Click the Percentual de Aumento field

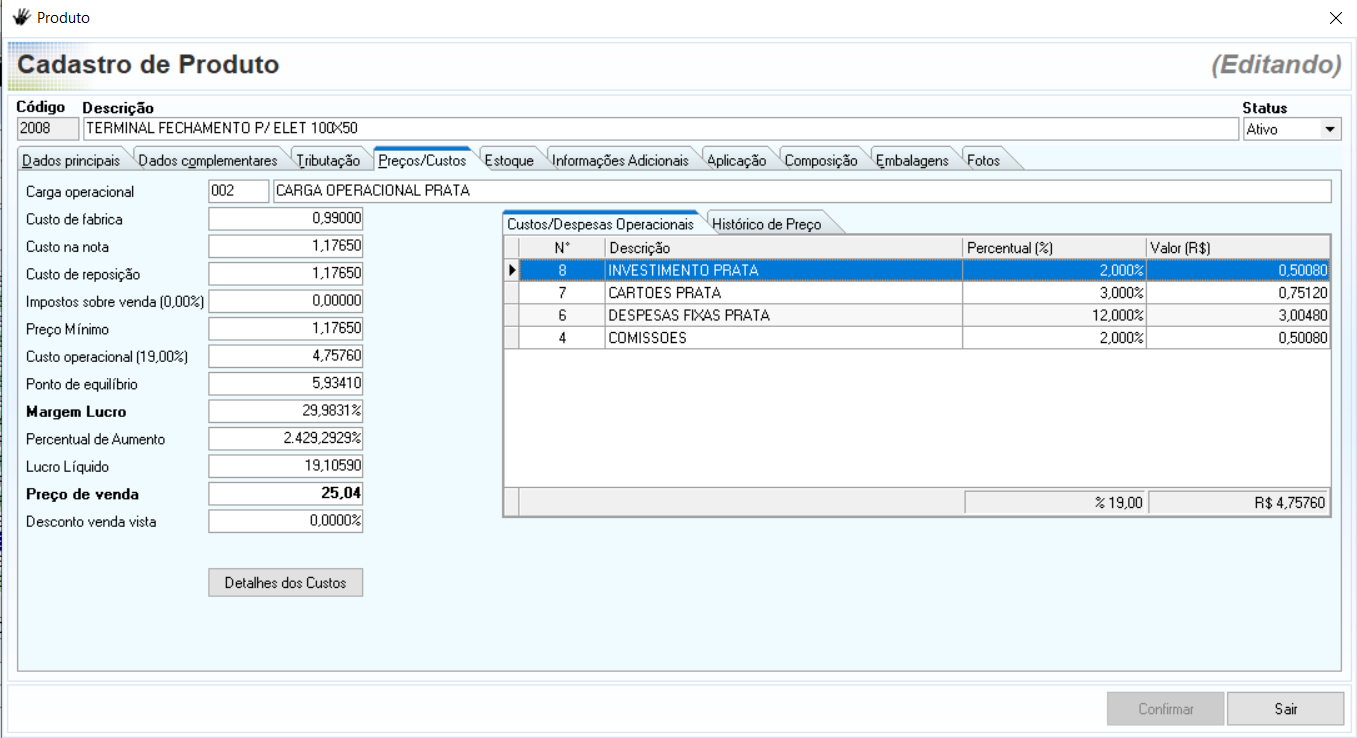click(x=286, y=439)
